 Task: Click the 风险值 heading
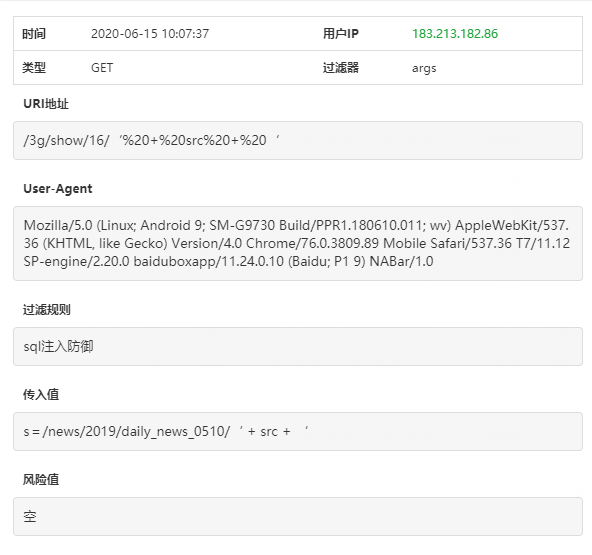point(41,479)
